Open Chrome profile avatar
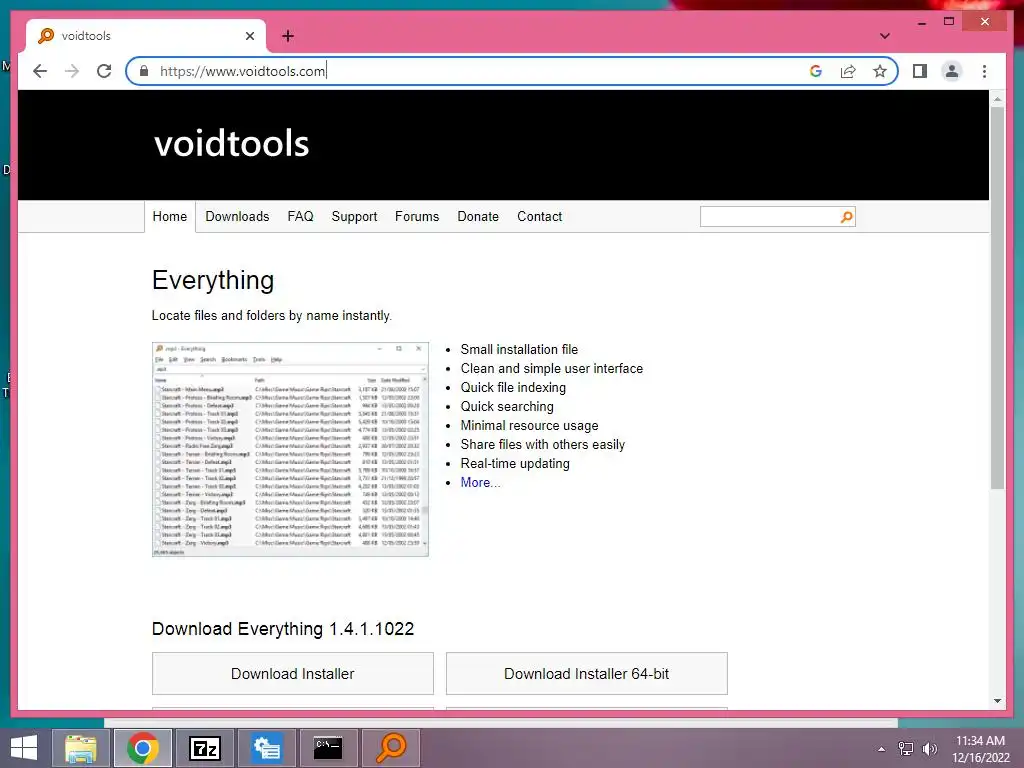Image resolution: width=1024 pixels, height=768 pixels. coord(952,71)
